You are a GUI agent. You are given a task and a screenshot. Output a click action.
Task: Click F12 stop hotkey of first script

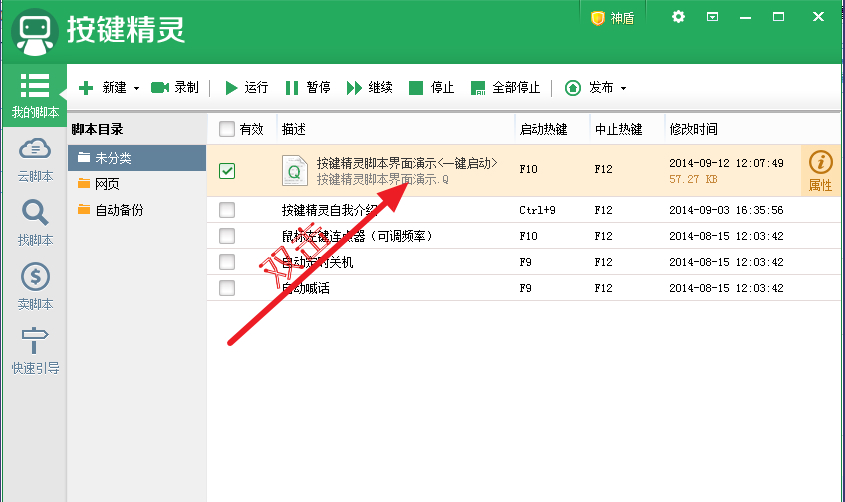pos(603,169)
